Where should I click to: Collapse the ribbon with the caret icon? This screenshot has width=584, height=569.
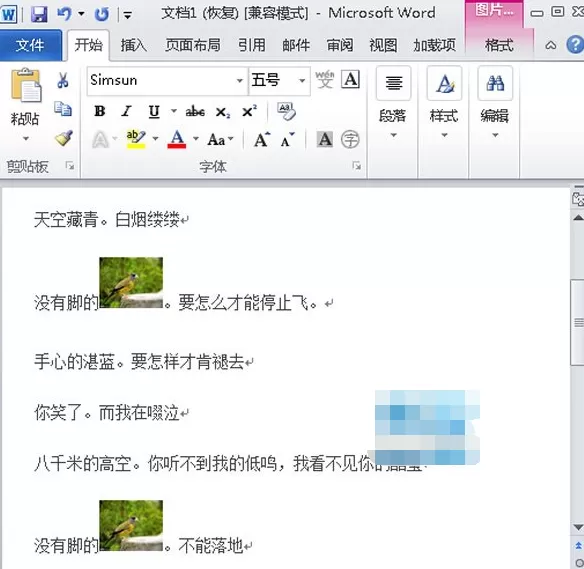pos(551,45)
